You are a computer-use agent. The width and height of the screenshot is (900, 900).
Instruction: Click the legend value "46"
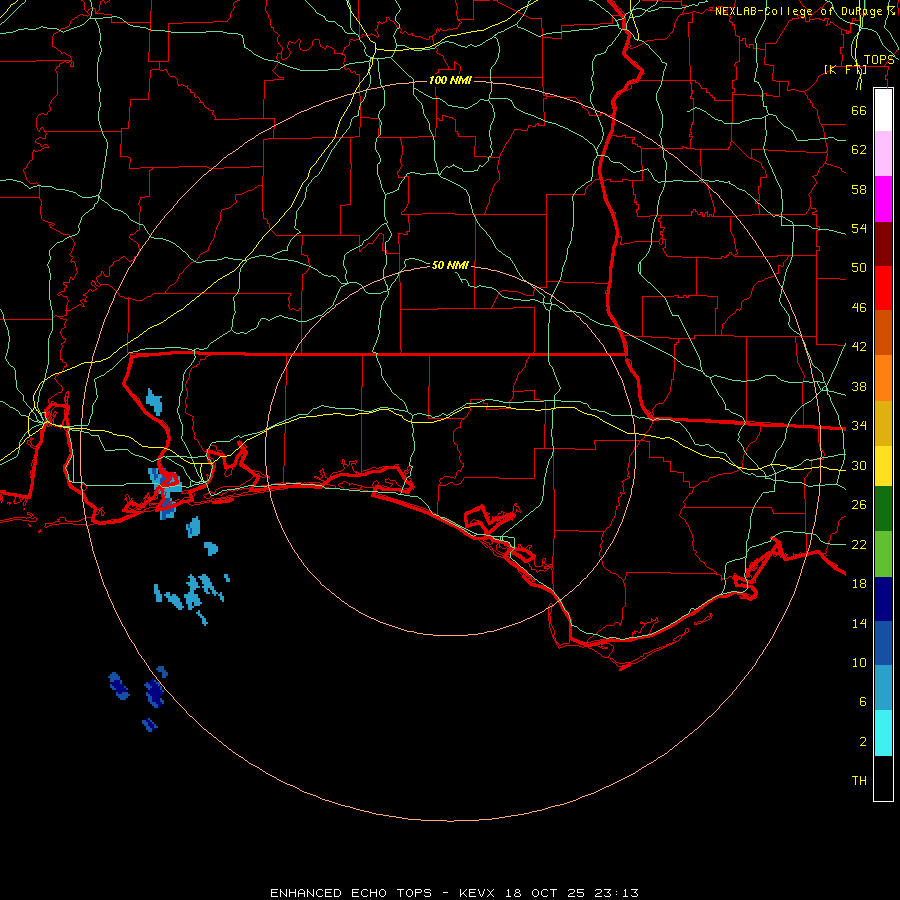coord(859,308)
